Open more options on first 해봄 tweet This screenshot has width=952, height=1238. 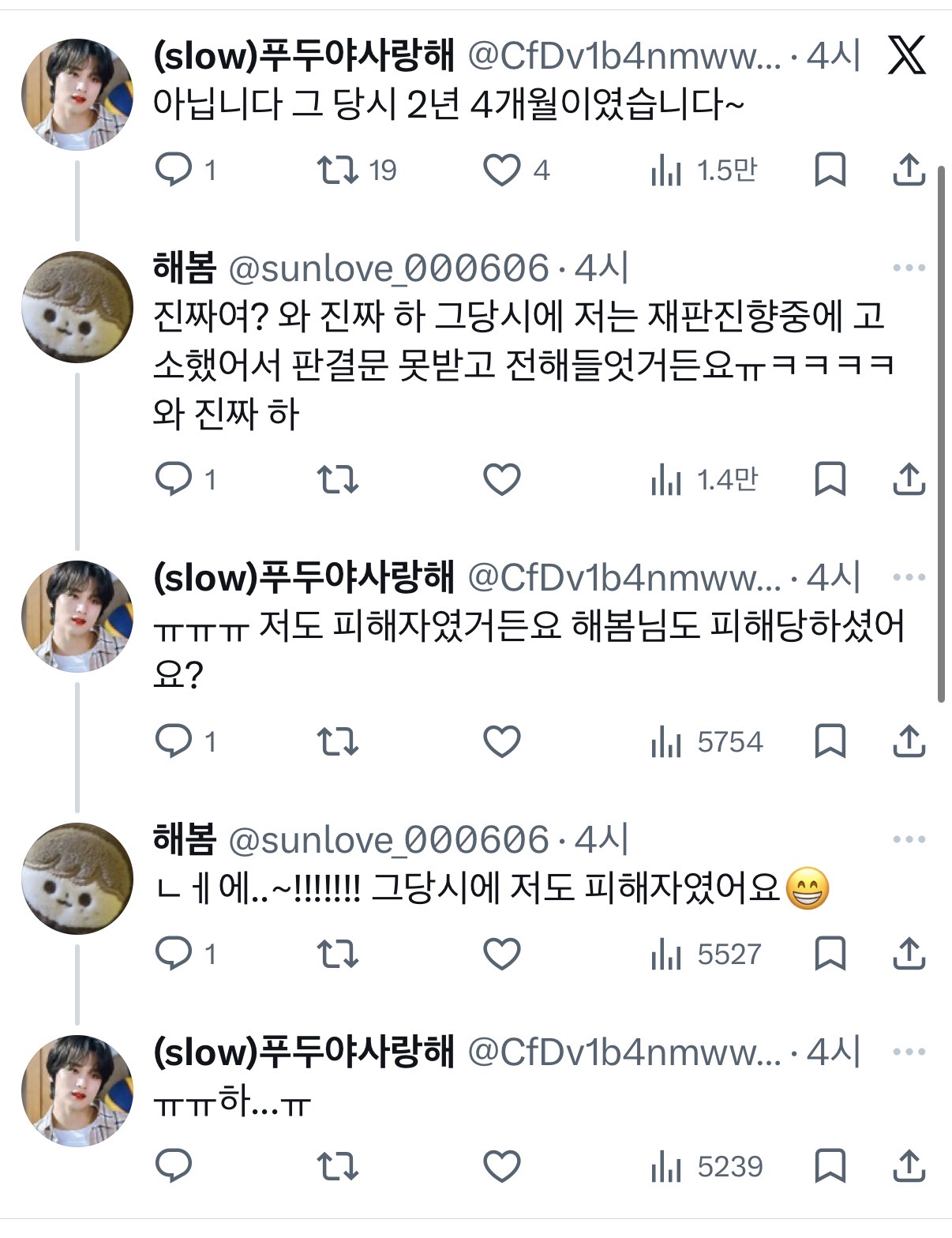tap(909, 268)
